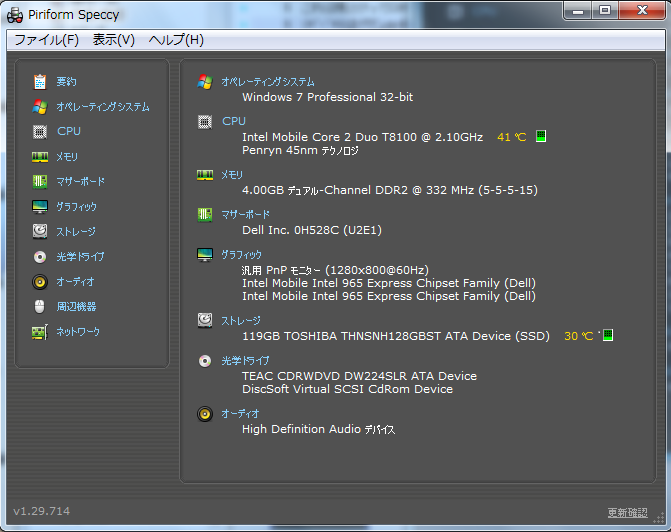
Task: Click the グラフィック monitor icon in summary panel
Action: tap(205, 255)
